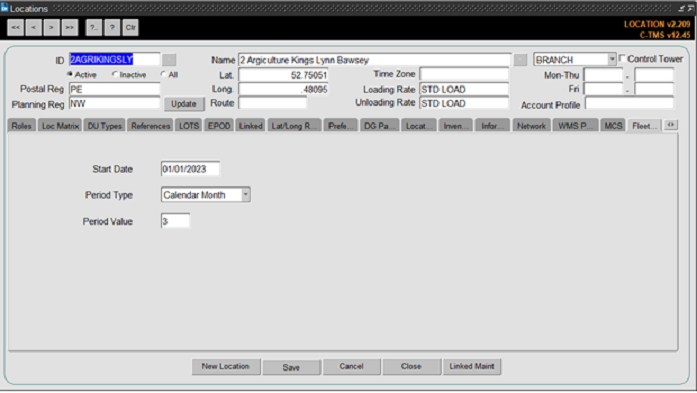Select the All radio button
Viewport: 697px width, 393px height.
click(x=164, y=74)
